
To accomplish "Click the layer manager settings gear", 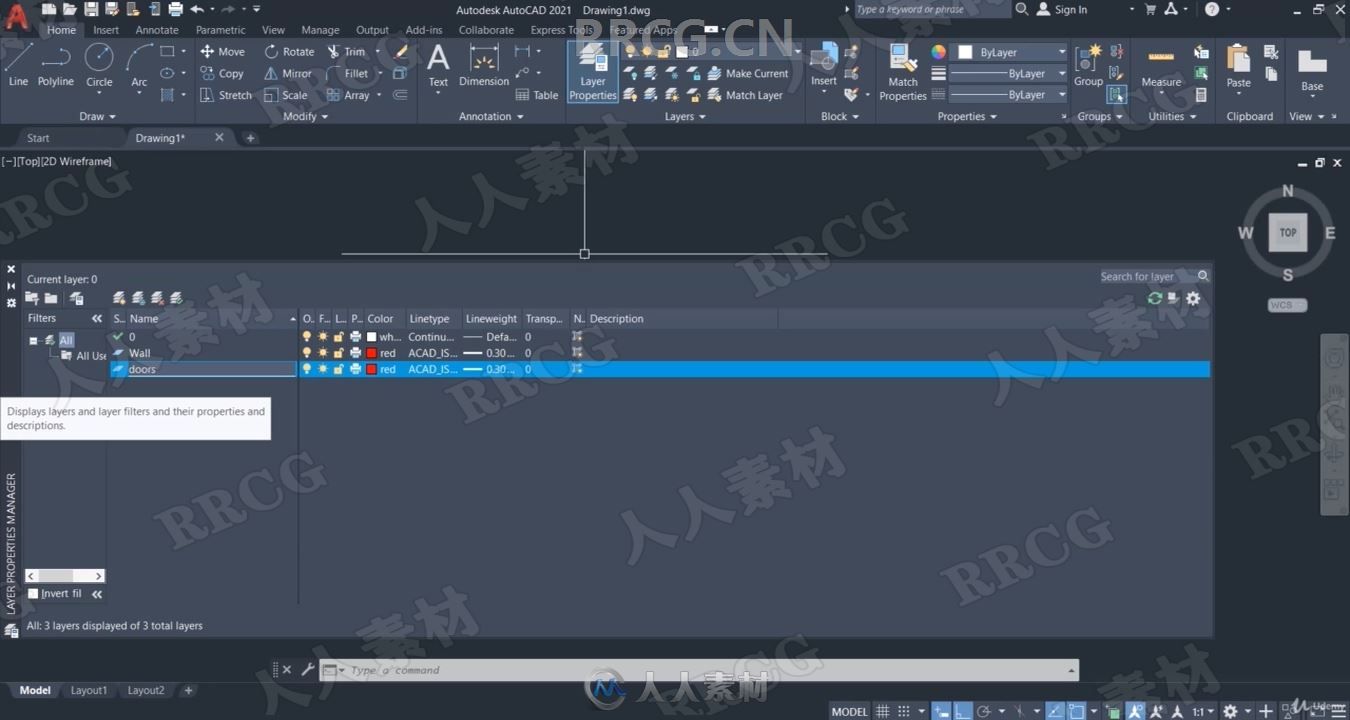I will click(x=1193, y=298).
